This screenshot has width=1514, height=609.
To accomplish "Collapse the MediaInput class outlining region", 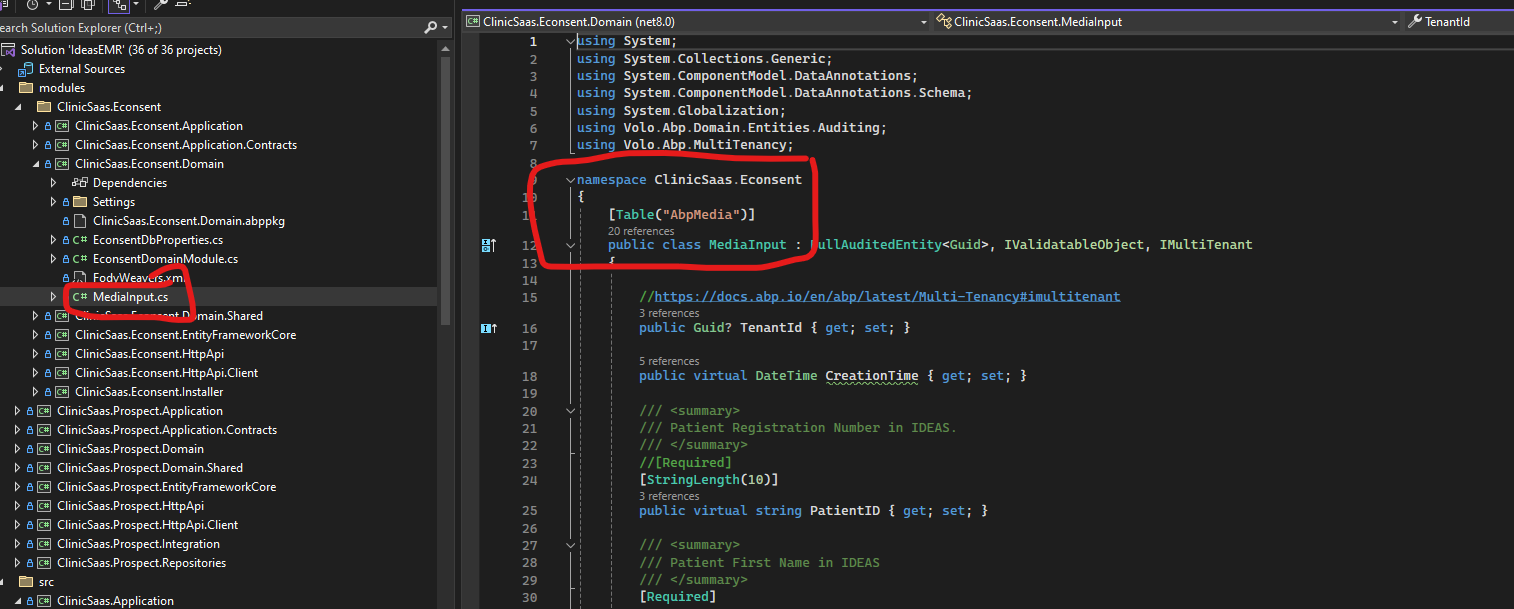I will point(570,245).
